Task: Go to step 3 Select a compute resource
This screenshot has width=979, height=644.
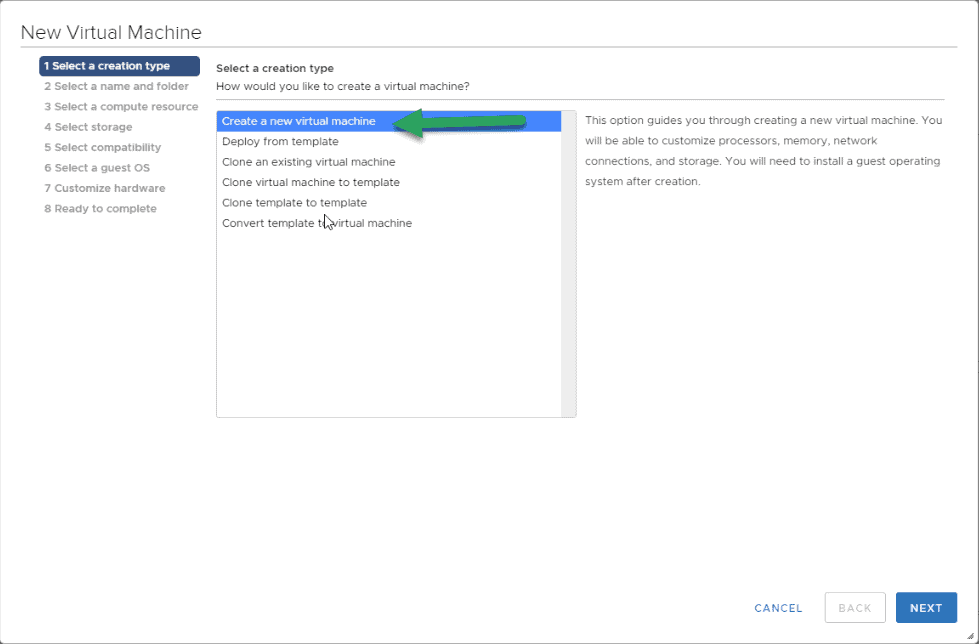Action: (121, 107)
